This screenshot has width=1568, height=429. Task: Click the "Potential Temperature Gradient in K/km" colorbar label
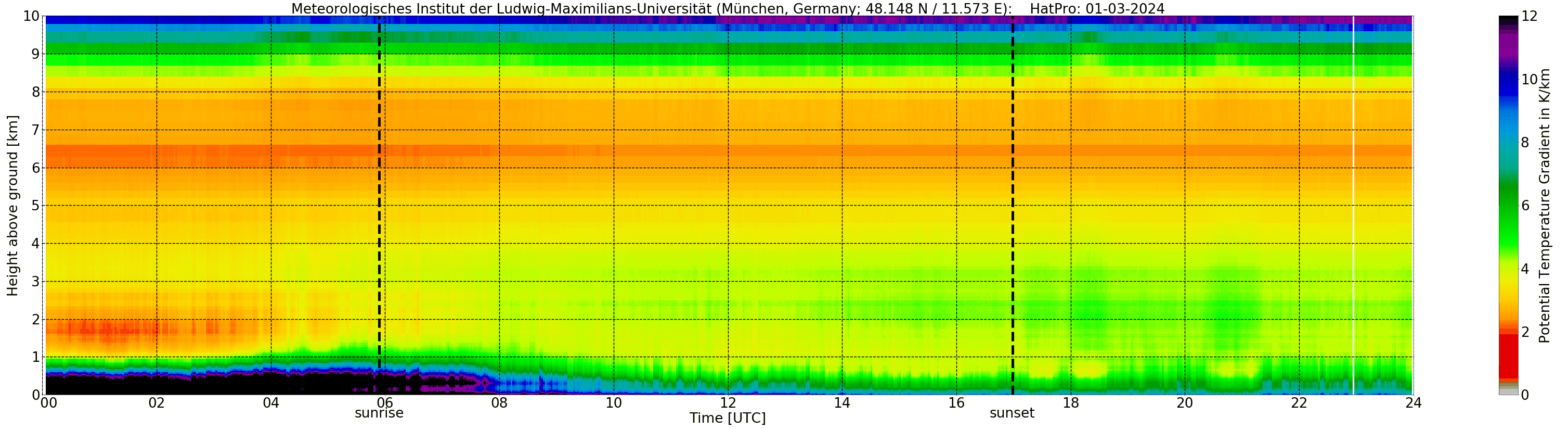tap(1544, 206)
